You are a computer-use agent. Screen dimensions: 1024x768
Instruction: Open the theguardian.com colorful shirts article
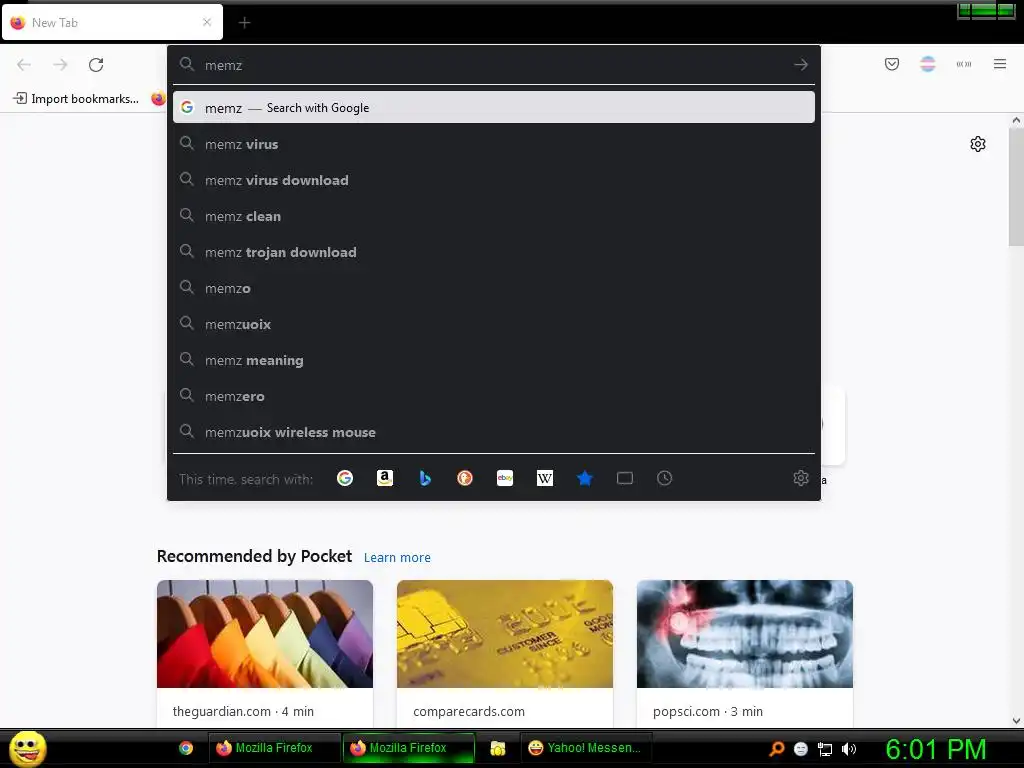point(264,633)
